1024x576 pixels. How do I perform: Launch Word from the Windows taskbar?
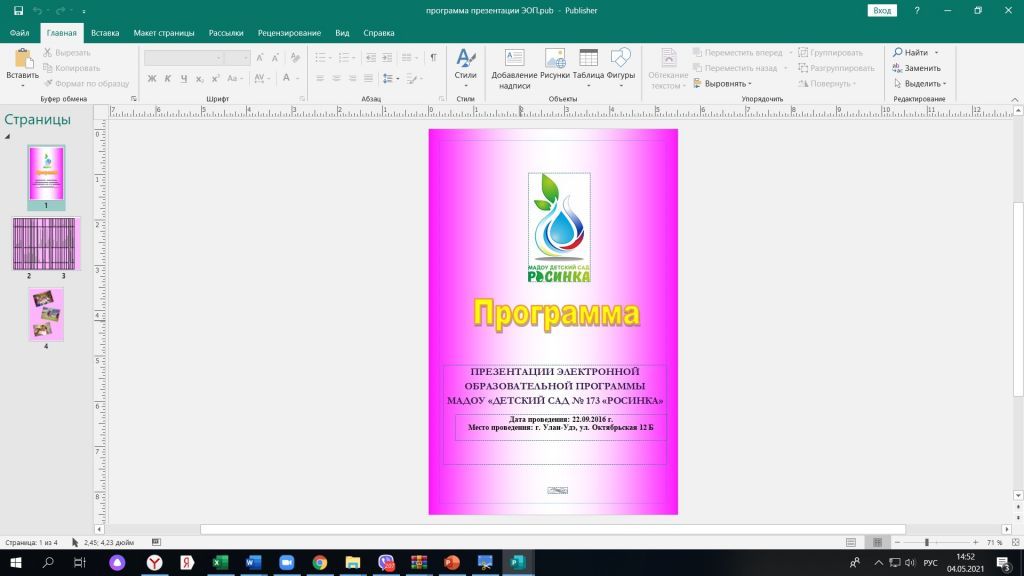[251, 563]
